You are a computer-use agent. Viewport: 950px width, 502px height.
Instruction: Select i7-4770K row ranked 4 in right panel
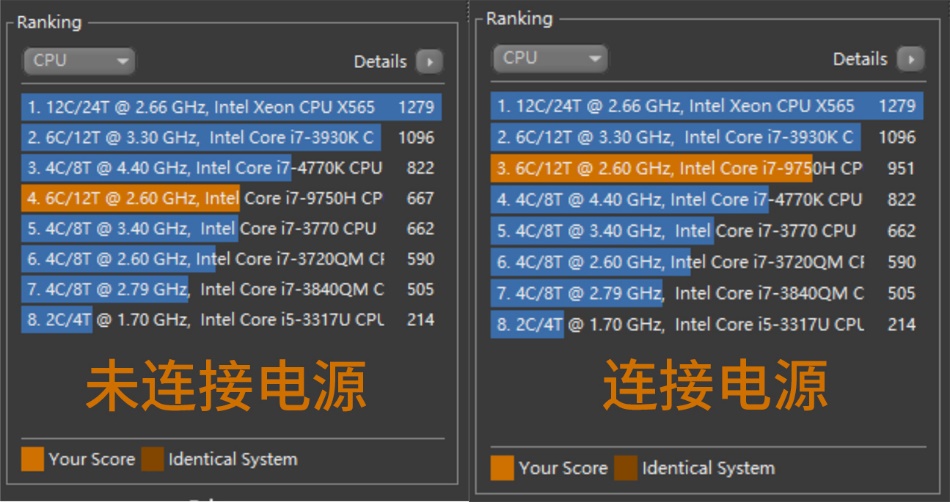[x=707, y=199]
